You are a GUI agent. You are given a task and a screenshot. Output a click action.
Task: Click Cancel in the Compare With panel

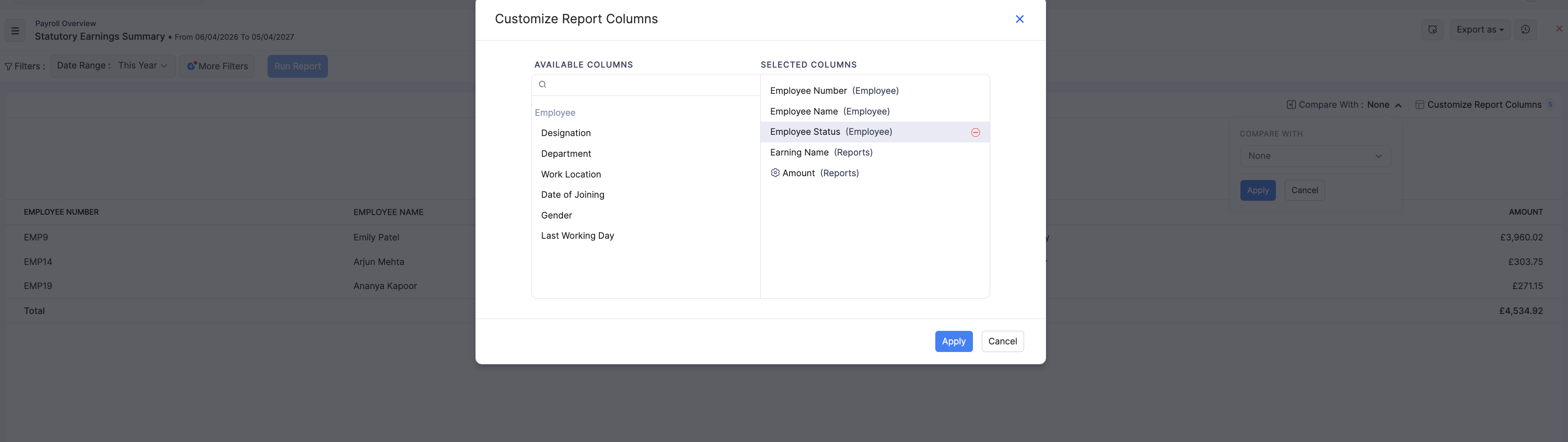[x=1304, y=190]
